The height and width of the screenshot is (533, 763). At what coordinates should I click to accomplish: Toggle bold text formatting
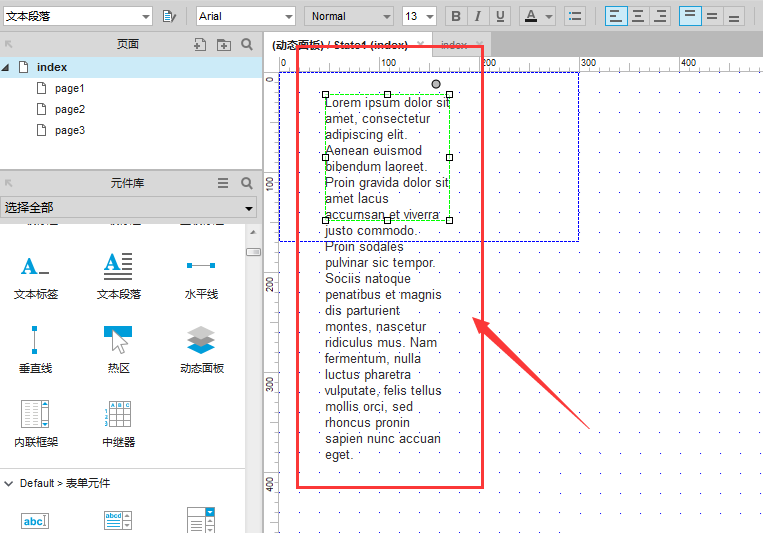pyautogui.click(x=456, y=16)
